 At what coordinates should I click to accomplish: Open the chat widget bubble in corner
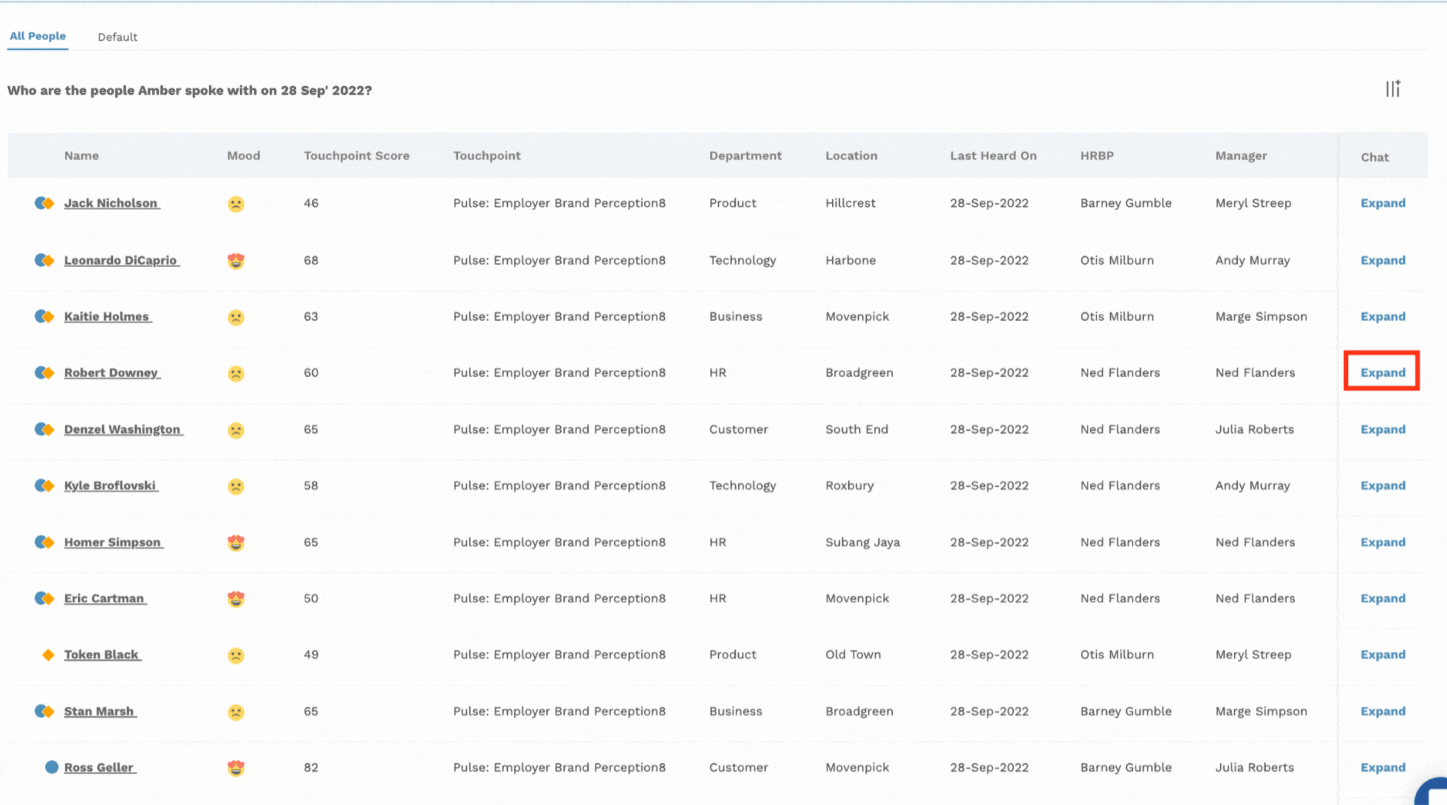point(1434,790)
